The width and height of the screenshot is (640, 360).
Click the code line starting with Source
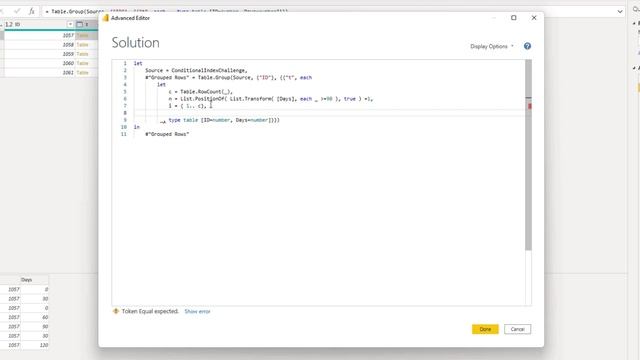coord(196,70)
